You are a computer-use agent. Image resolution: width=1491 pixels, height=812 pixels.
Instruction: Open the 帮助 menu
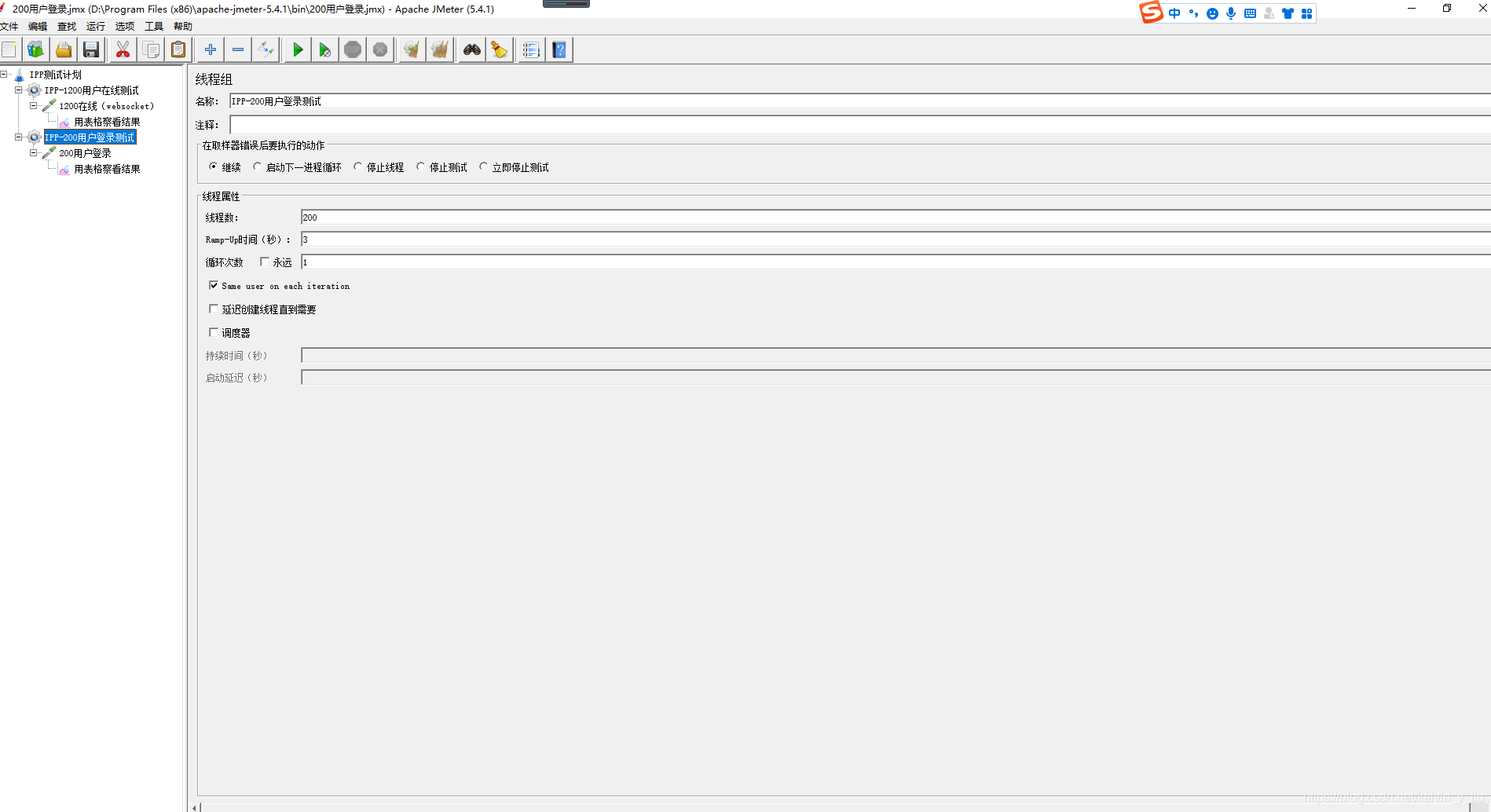pyautogui.click(x=183, y=27)
